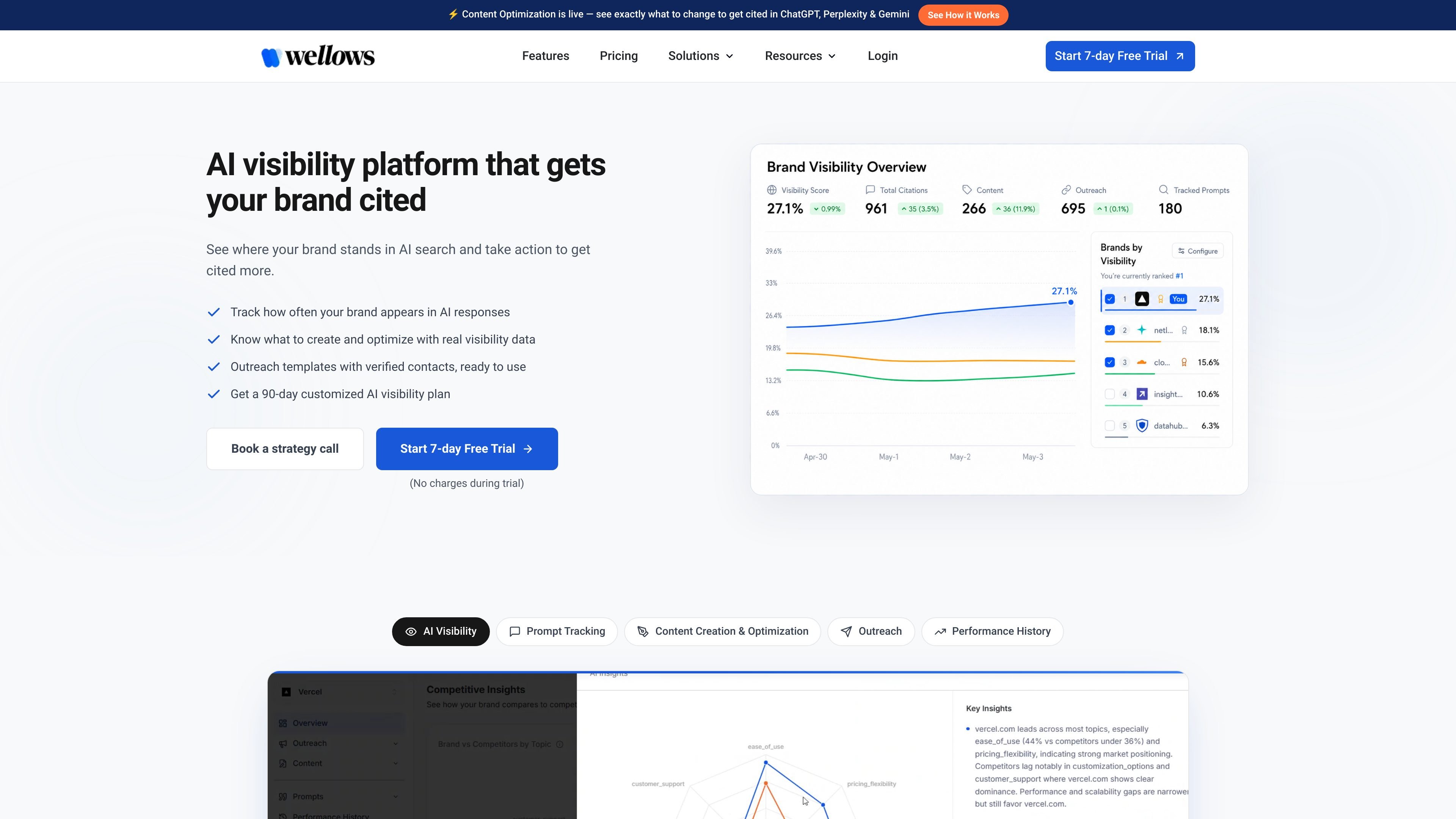Viewport: 1456px width, 819px height.
Task: Check the datahub brand checkbox
Action: [1109, 425]
